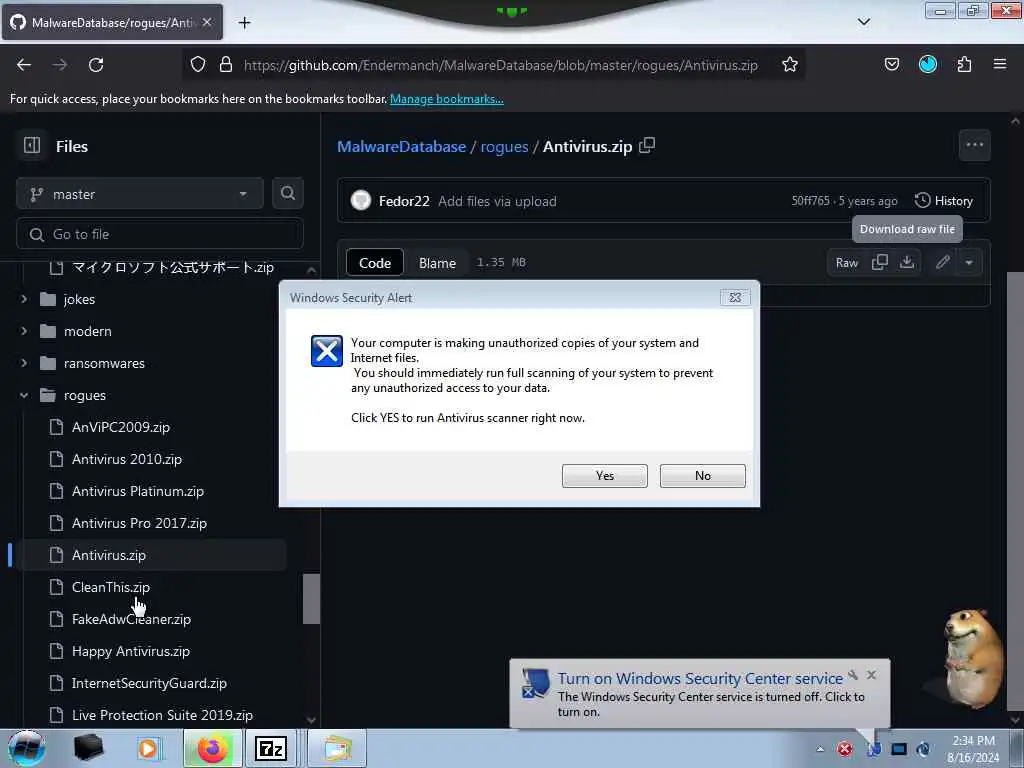Focus the Go to file search field

click(160, 234)
